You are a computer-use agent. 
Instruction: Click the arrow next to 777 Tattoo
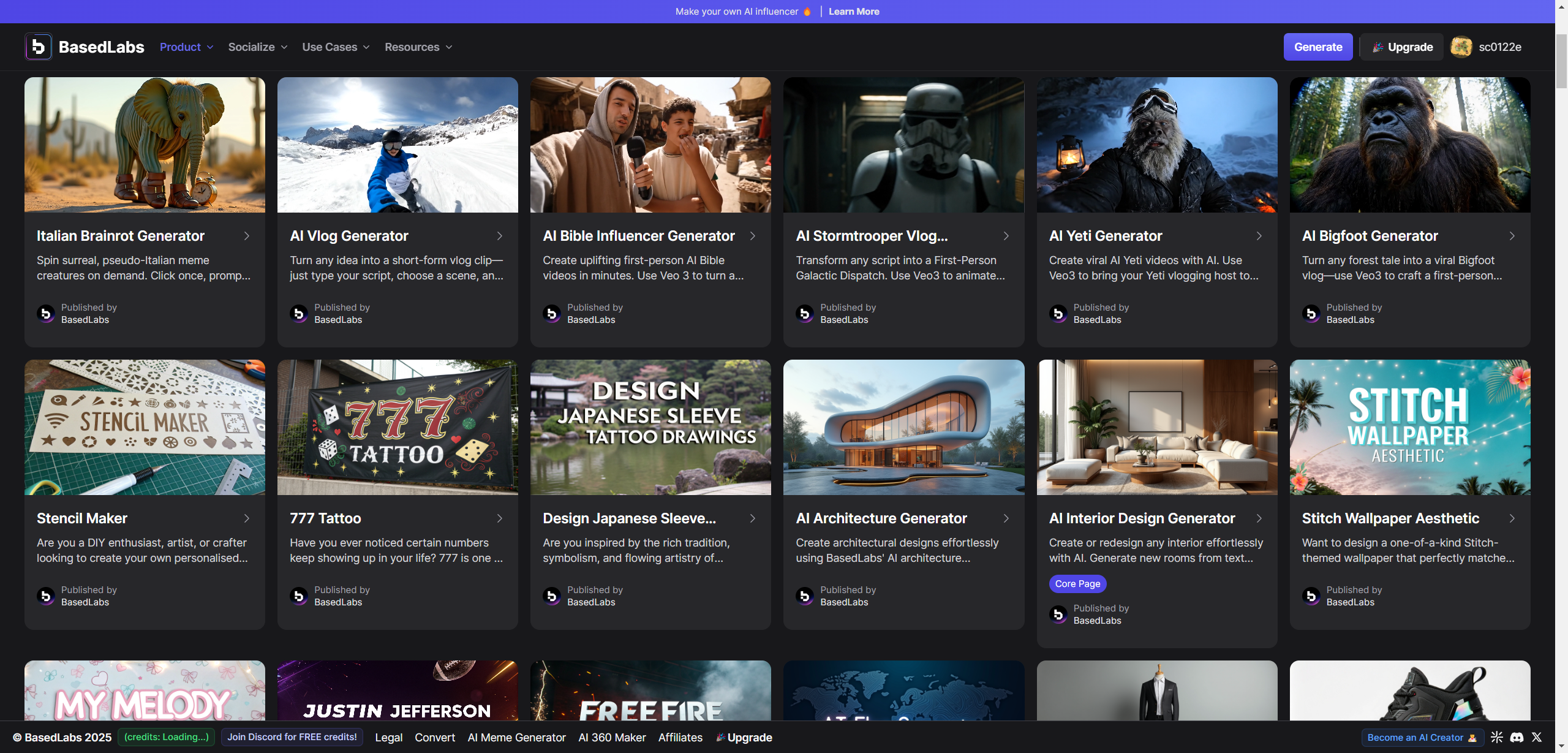point(500,518)
